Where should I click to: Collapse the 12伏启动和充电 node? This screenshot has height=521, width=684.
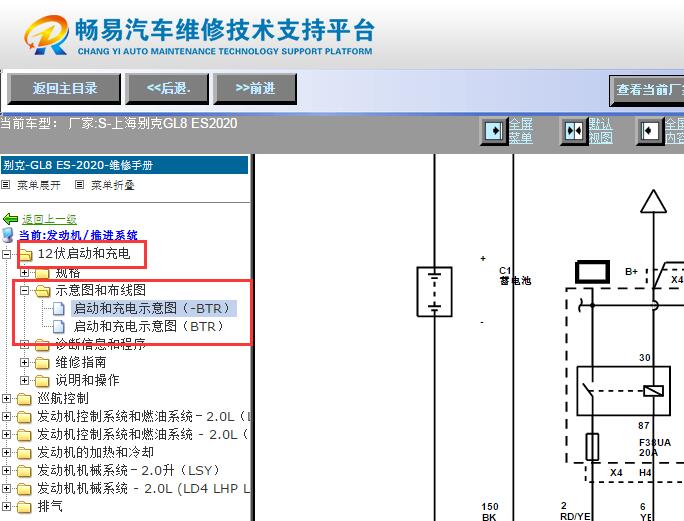coord(7,254)
